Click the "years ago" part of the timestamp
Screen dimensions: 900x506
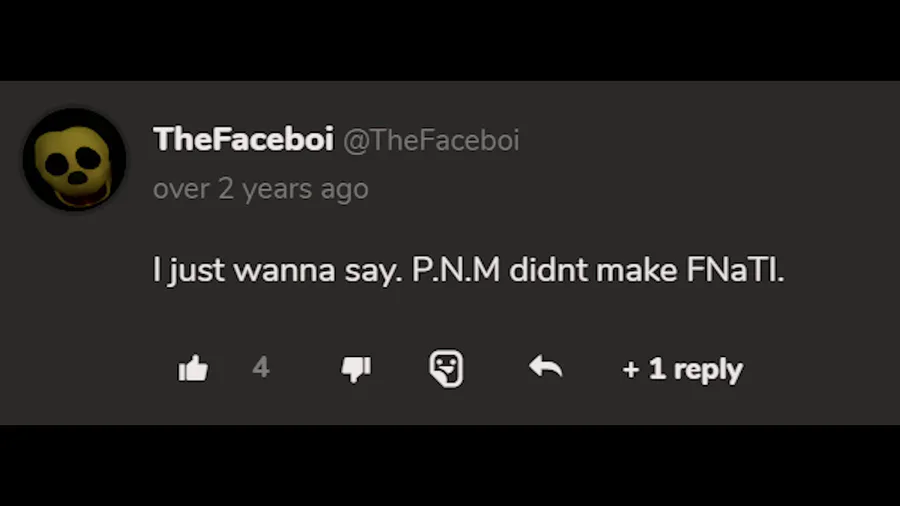[305, 189]
